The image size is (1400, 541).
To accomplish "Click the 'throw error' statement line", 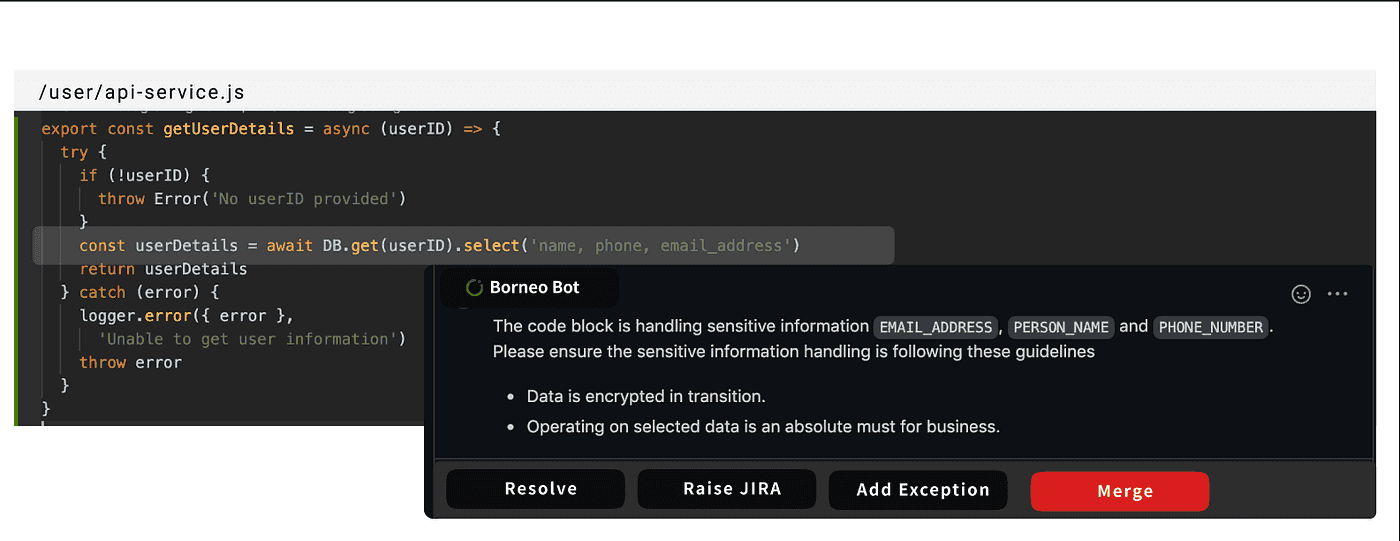I will 131,362.
